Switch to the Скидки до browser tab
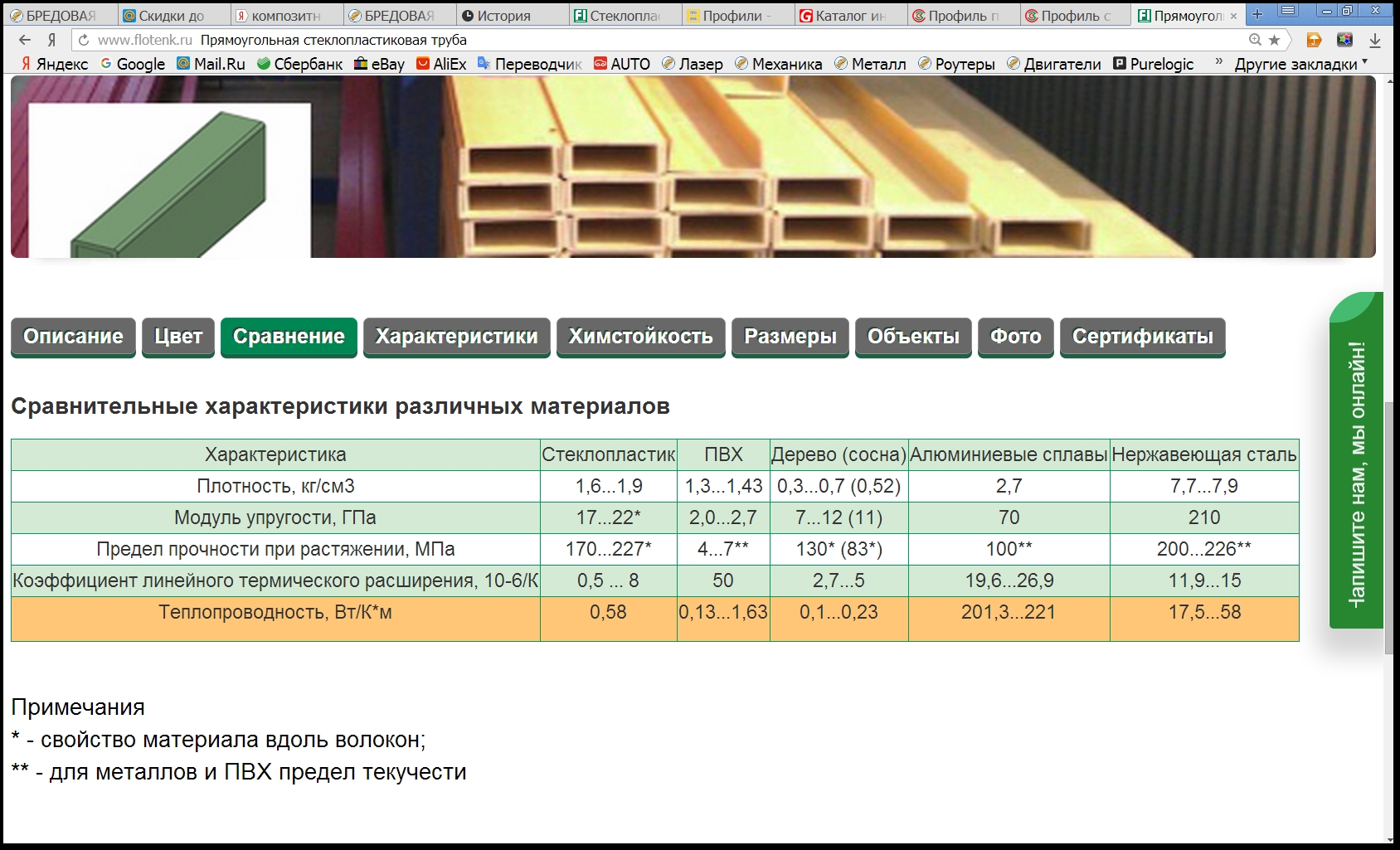 pos(173,16)
